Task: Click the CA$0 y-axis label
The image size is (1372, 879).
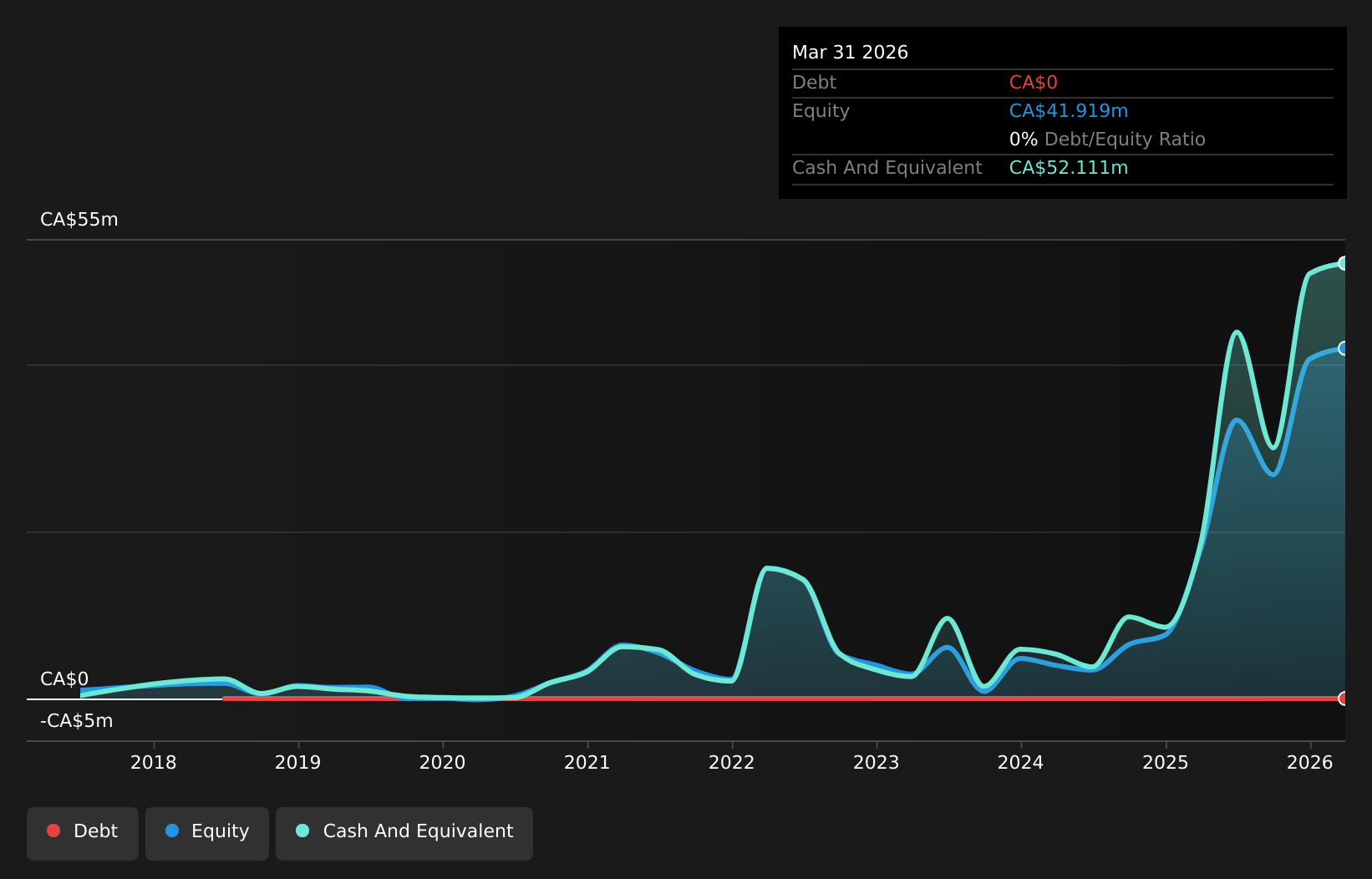Action: [64, 679]
